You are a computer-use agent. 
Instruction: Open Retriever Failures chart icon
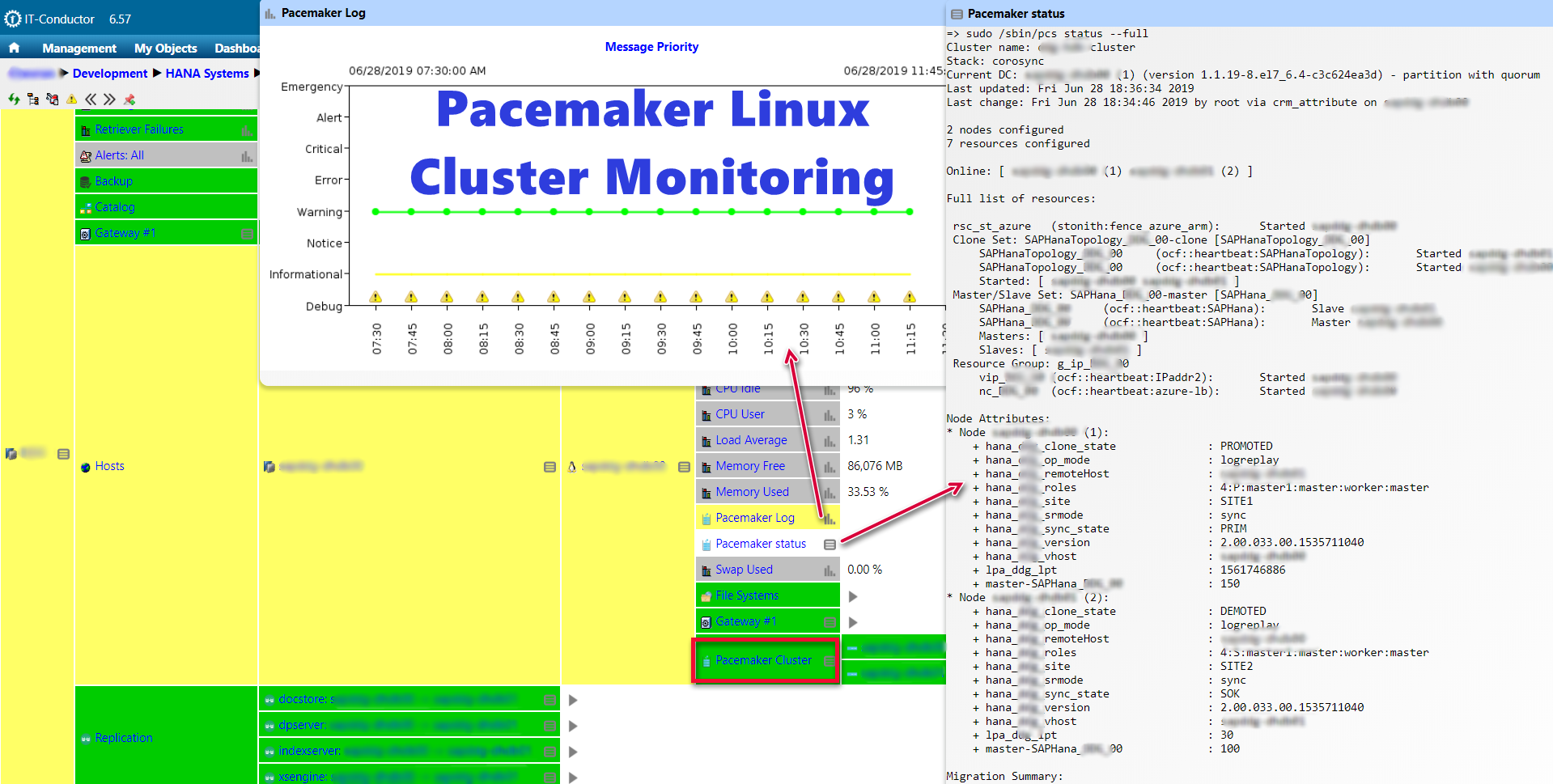click(x=247, y=129)
